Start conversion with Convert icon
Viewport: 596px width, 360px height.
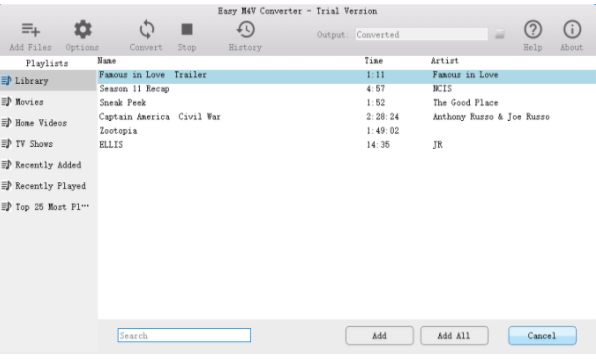click(x=146, y=30)
